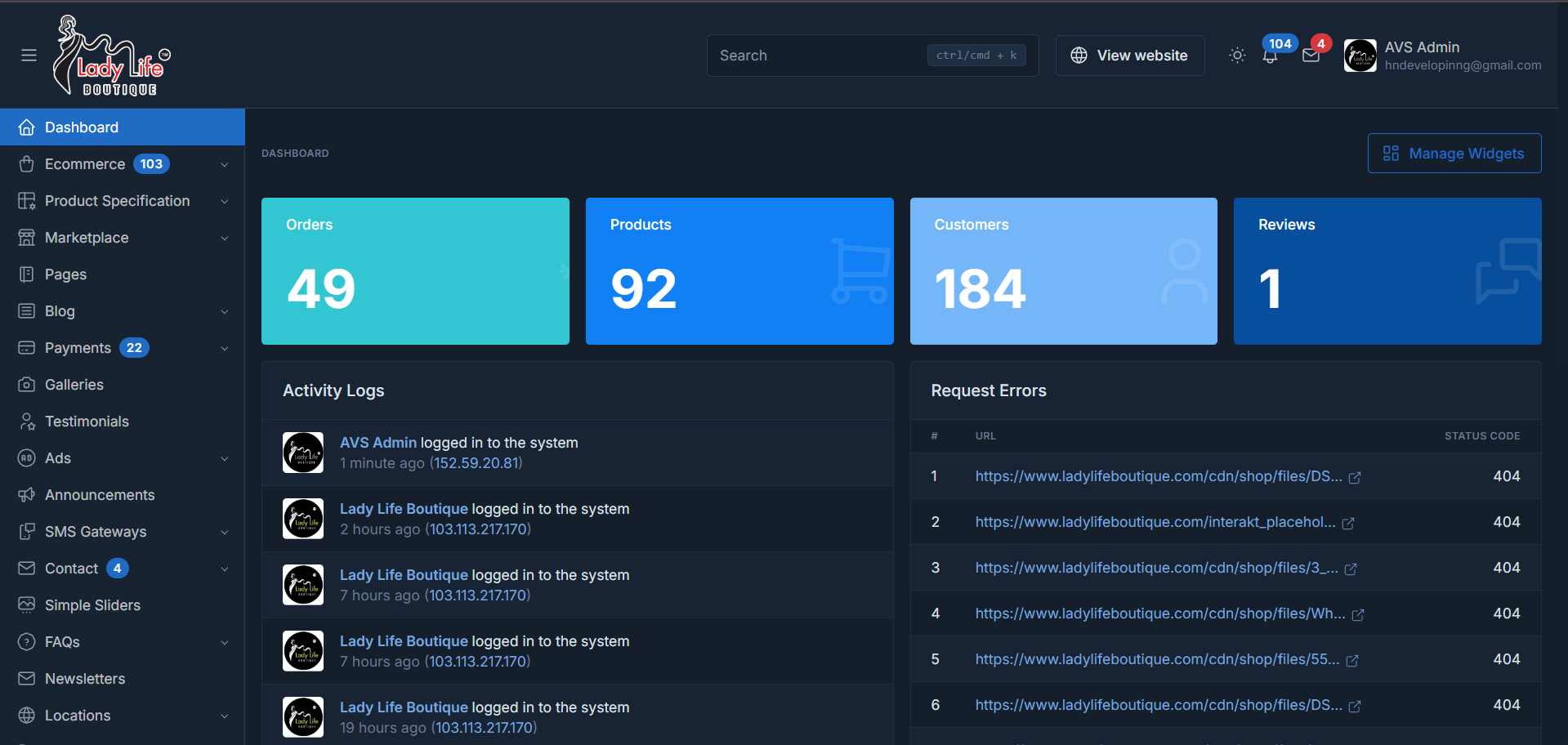Expand the Marketplace menu chevron

coord(225,239)
